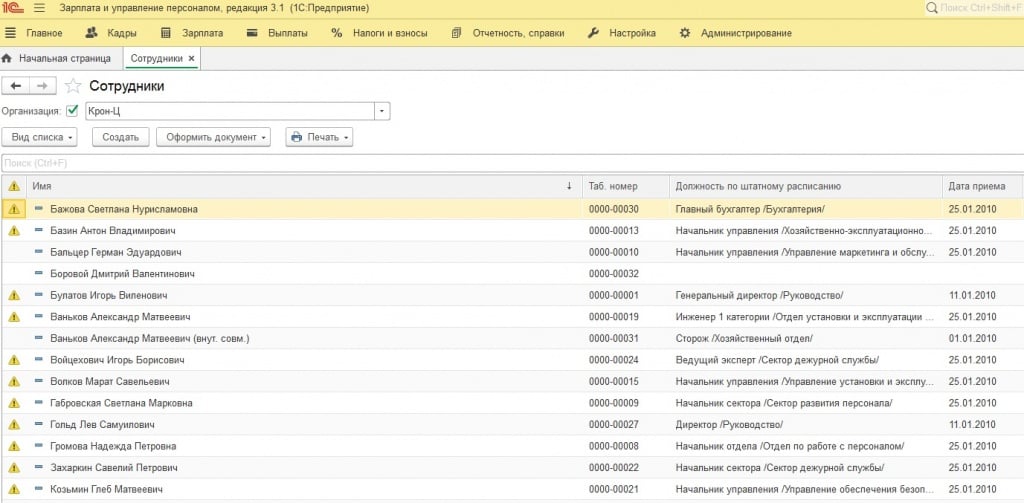The height and width of the screenshot is (503, 1024).
Task: Click the home icon on Начальная страница tab
Action: (8, 59)
